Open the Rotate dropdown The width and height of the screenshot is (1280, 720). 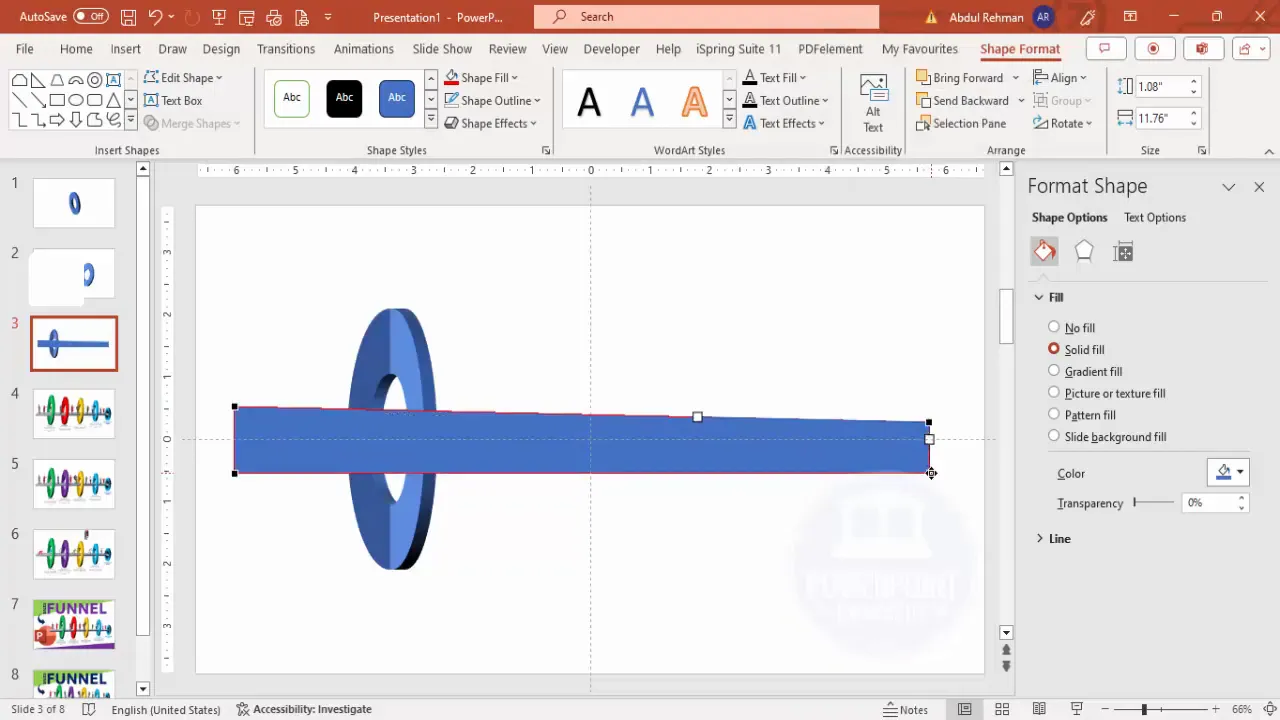[1063, 123]
